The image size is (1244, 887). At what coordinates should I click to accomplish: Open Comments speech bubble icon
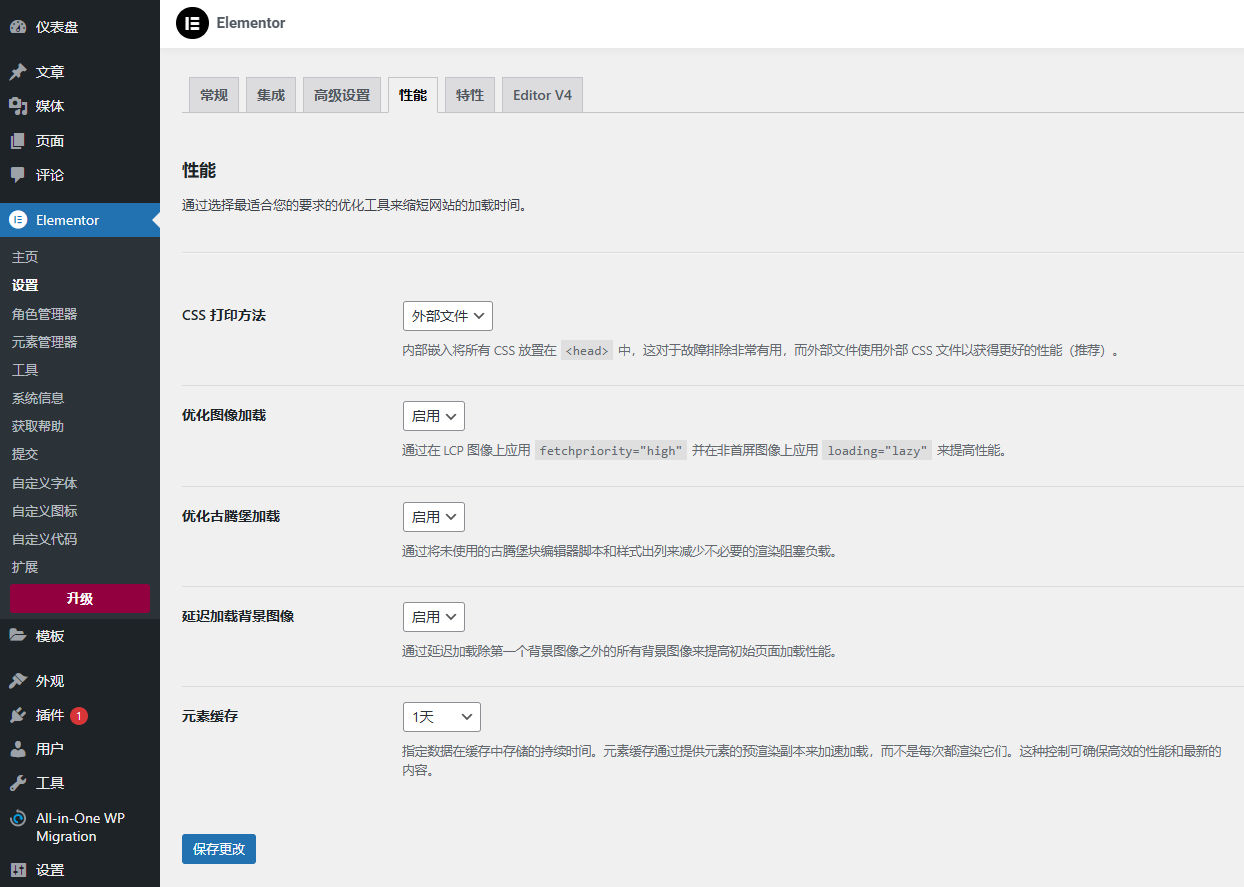18,175
